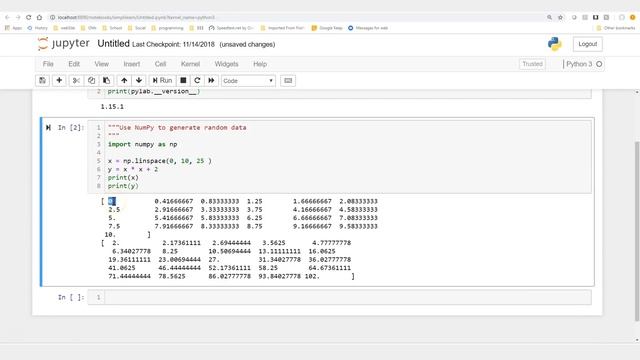Viewport: 640px width, 360px height.
Task: Go forward in browser history
Action: tap(18, 17)
